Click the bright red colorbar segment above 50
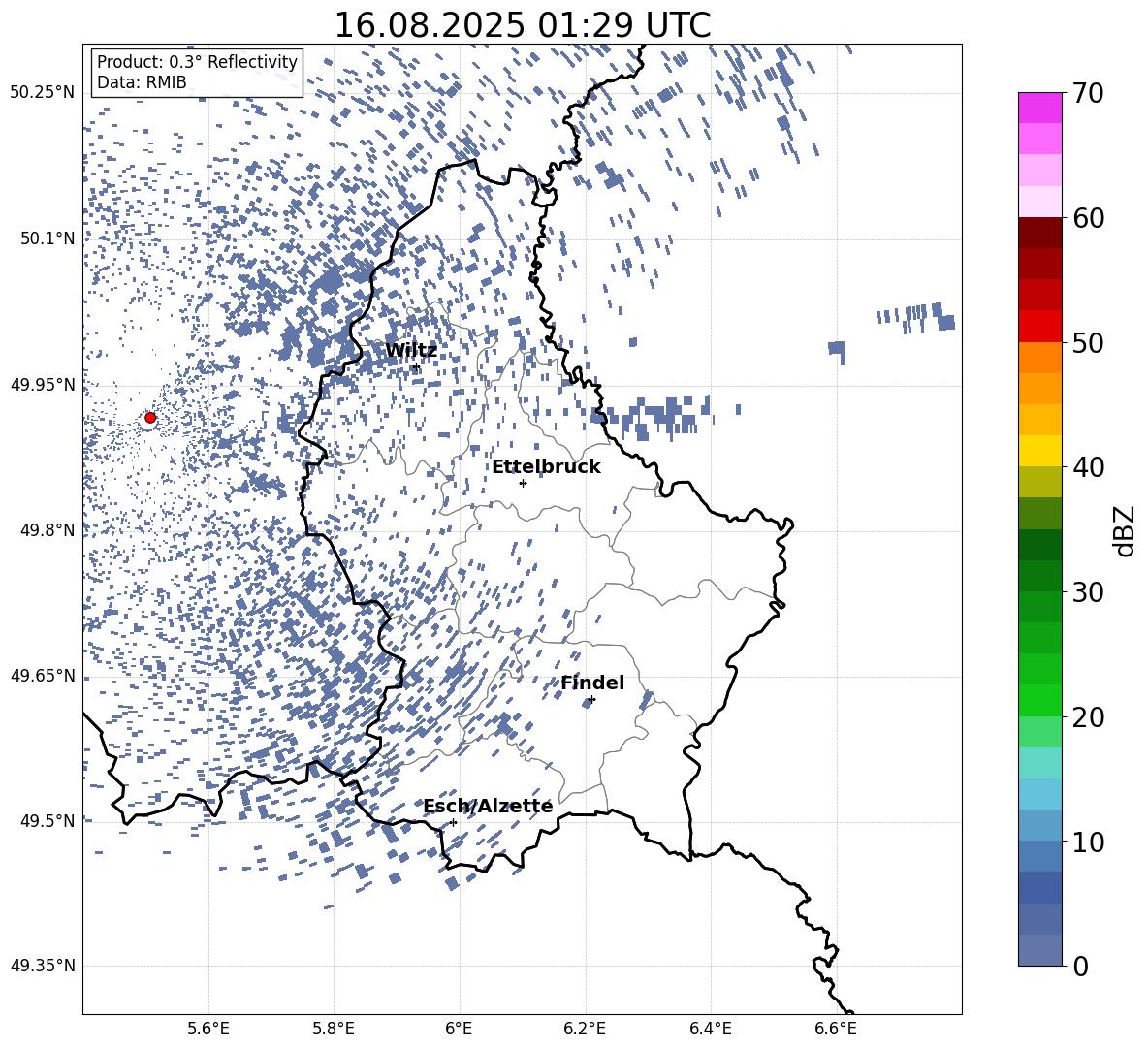The height and width of the screenshot is (1048, 1148). coord(1040,327)
